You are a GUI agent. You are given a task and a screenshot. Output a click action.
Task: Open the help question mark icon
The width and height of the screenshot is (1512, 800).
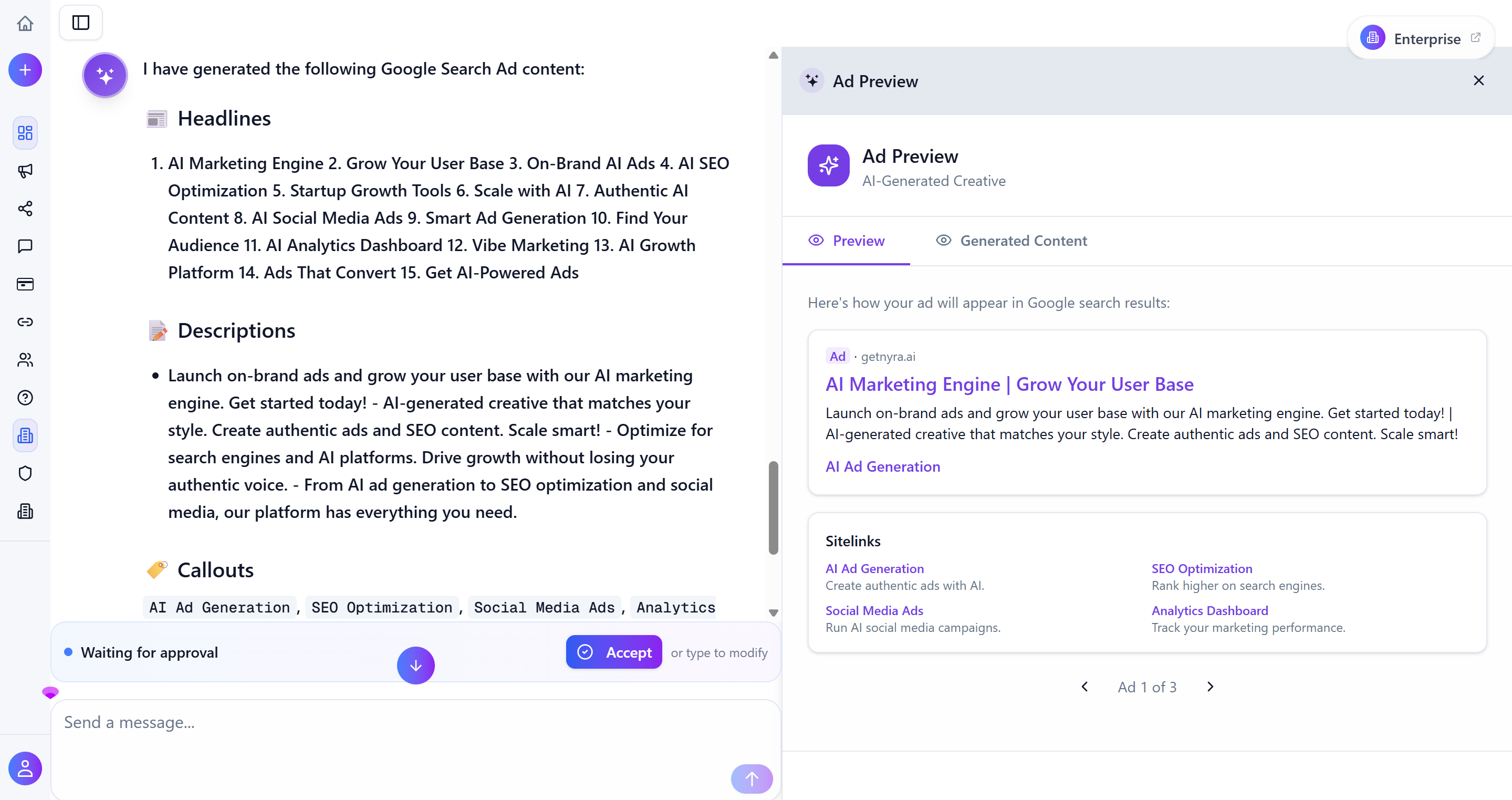tap(25, 397)
